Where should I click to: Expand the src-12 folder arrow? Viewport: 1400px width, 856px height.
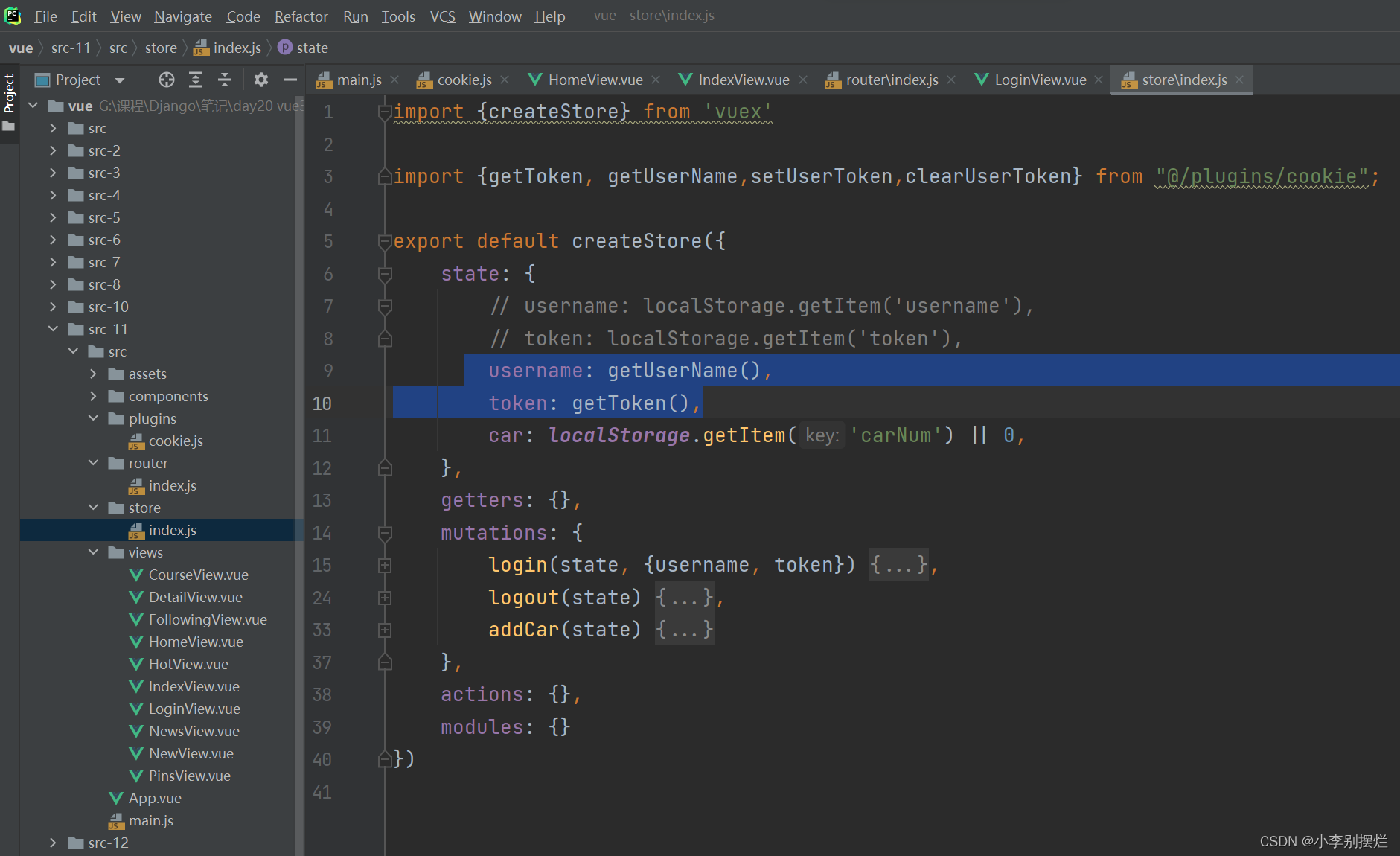pyautogui.click(x=53, y=843)
